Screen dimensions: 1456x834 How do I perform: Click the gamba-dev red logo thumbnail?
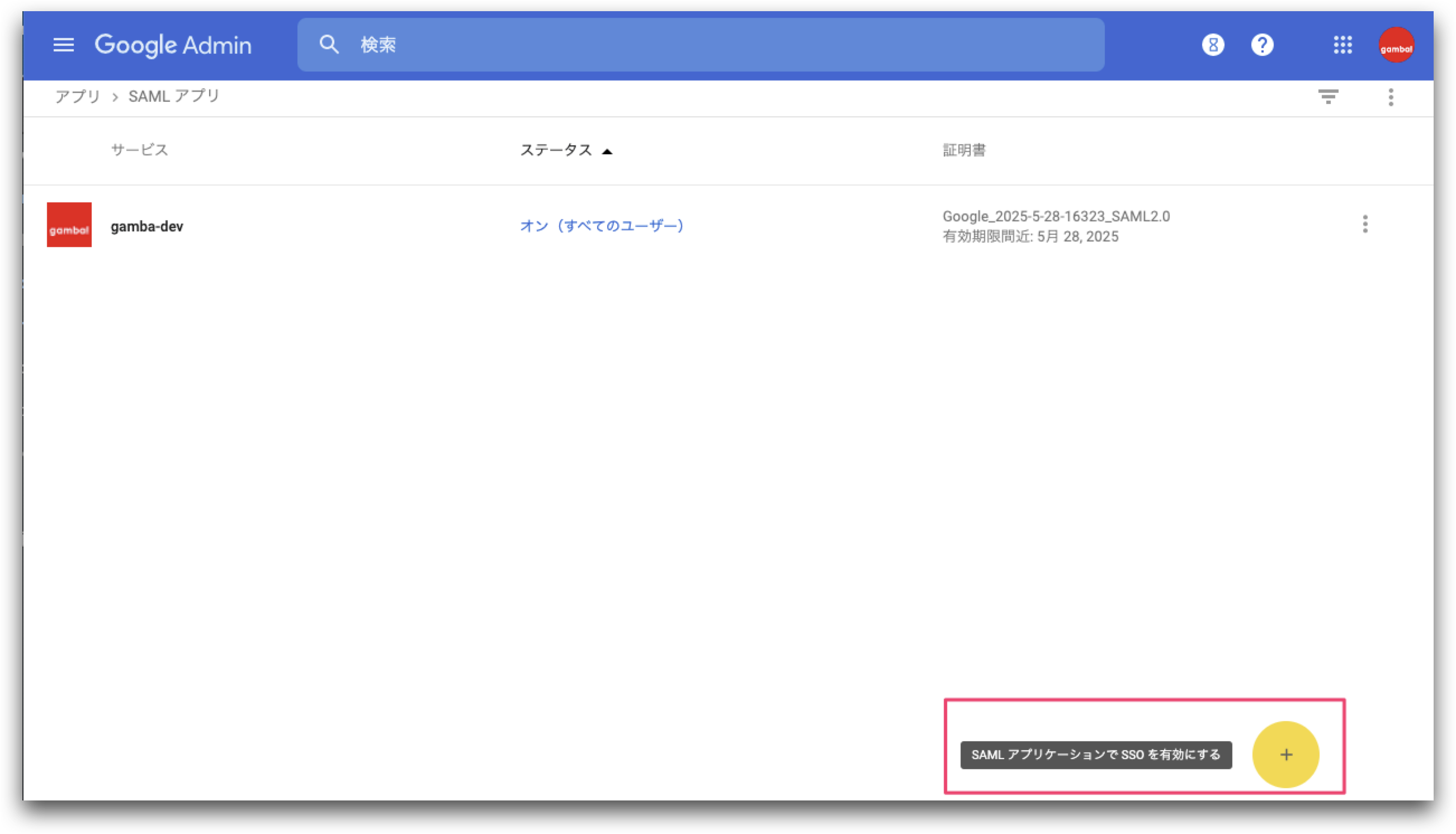pyautogui.click(x=69, y=225)
